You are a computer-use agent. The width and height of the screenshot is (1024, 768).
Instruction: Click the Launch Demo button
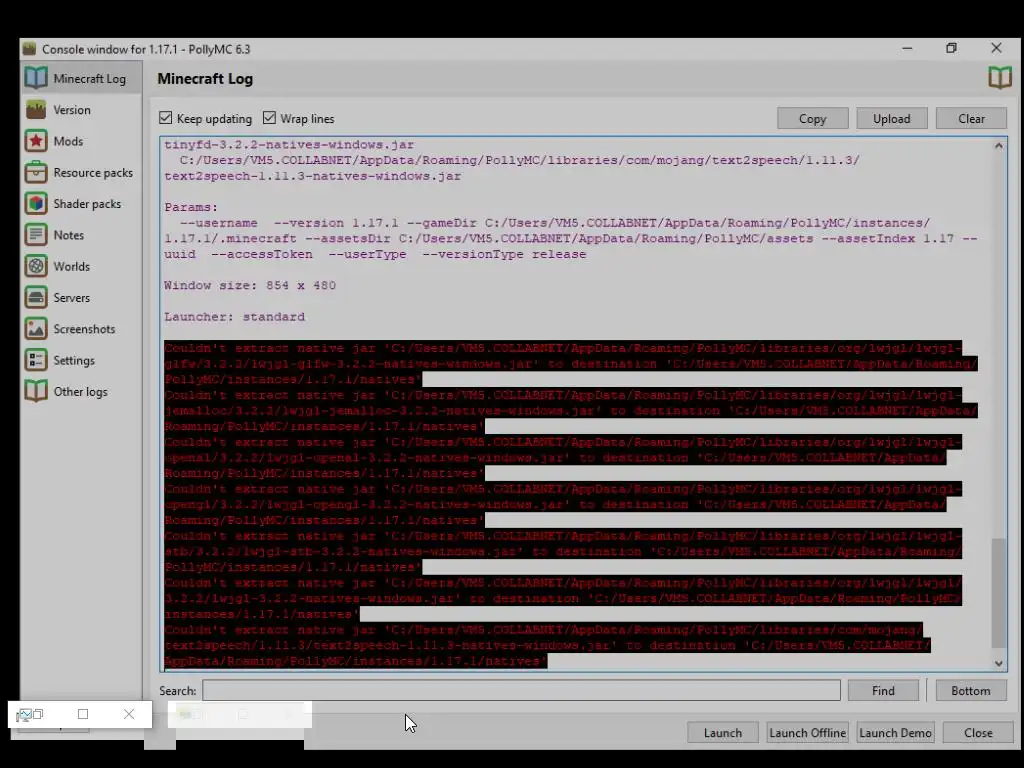pos(895,733)
